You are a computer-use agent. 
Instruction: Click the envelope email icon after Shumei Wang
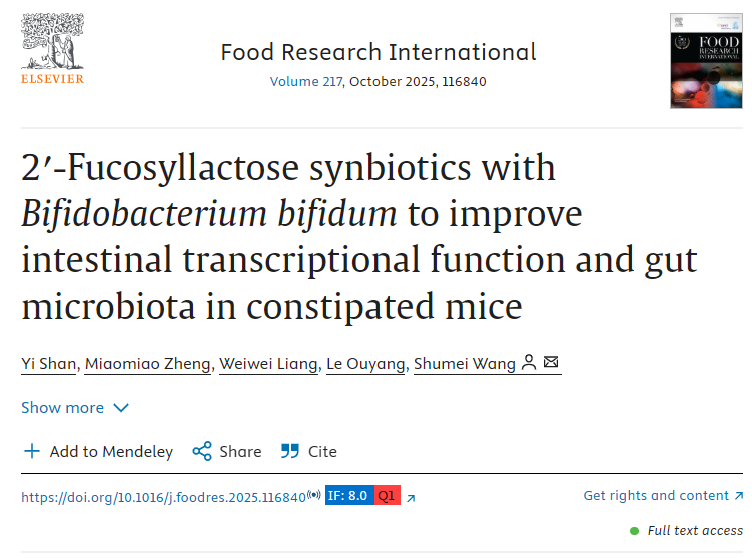[551, 362]
